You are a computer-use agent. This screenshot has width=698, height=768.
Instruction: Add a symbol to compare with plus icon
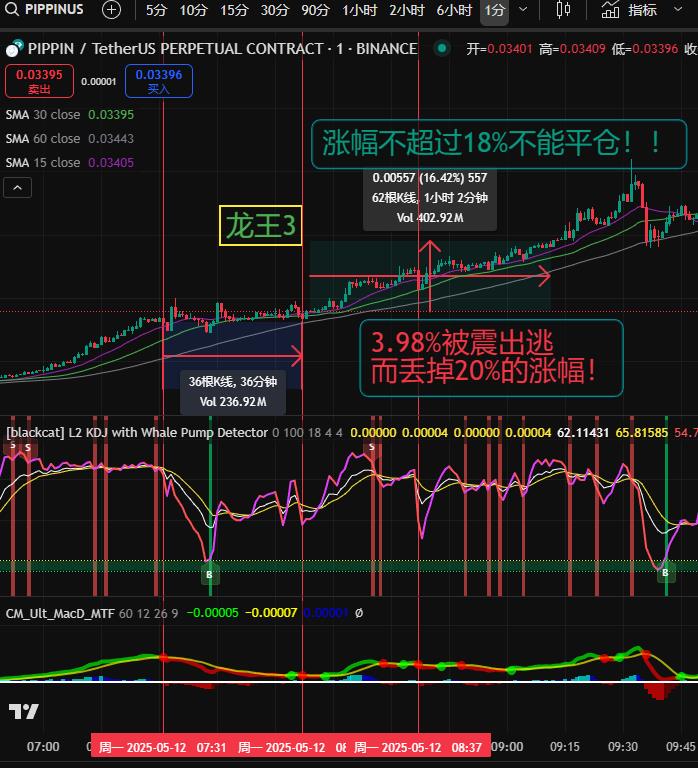click(x=111, y=10)
